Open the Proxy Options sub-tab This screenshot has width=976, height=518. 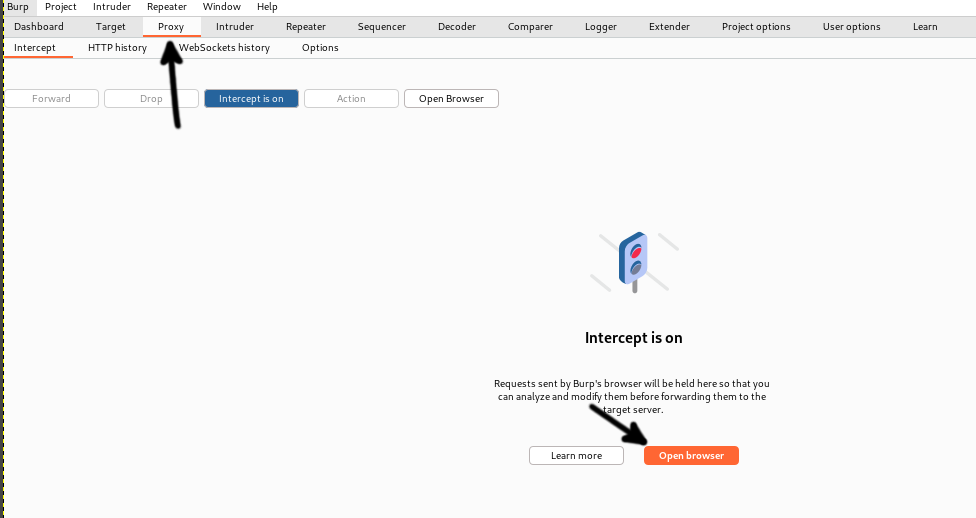(x=320, y=48)
